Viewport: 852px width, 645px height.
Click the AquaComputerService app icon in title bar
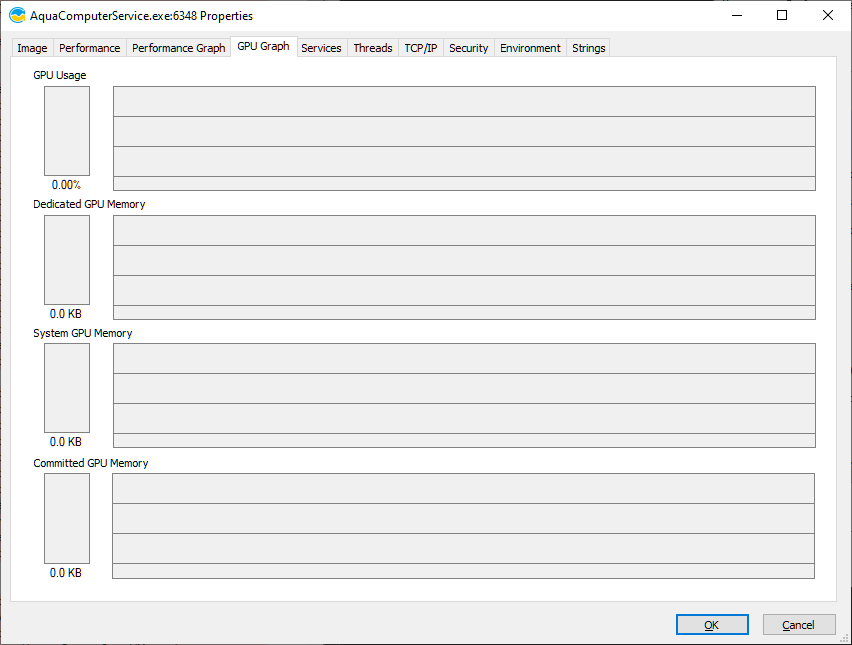pyautogui.click(x=17, y=16)
